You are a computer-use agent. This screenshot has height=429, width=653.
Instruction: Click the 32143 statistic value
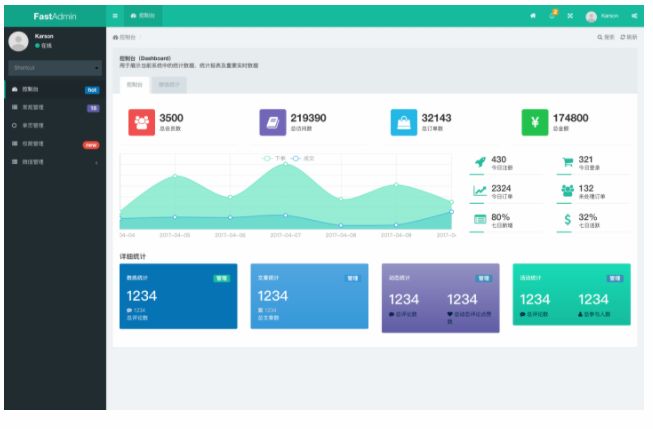436,118
